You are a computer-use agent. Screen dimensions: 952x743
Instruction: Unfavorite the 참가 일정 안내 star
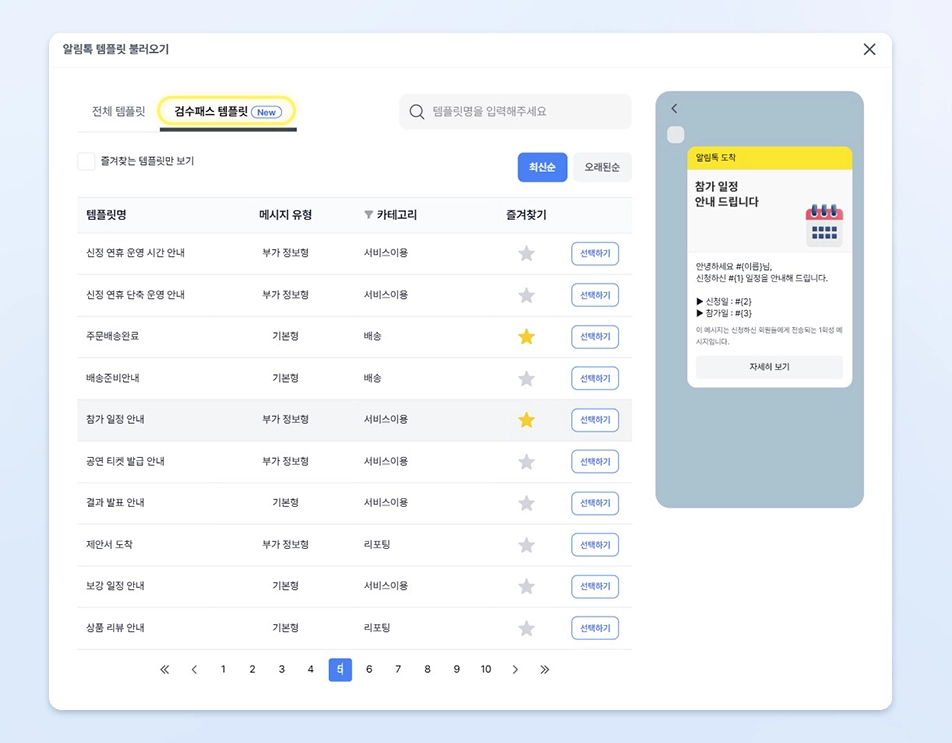click(527, 420)
